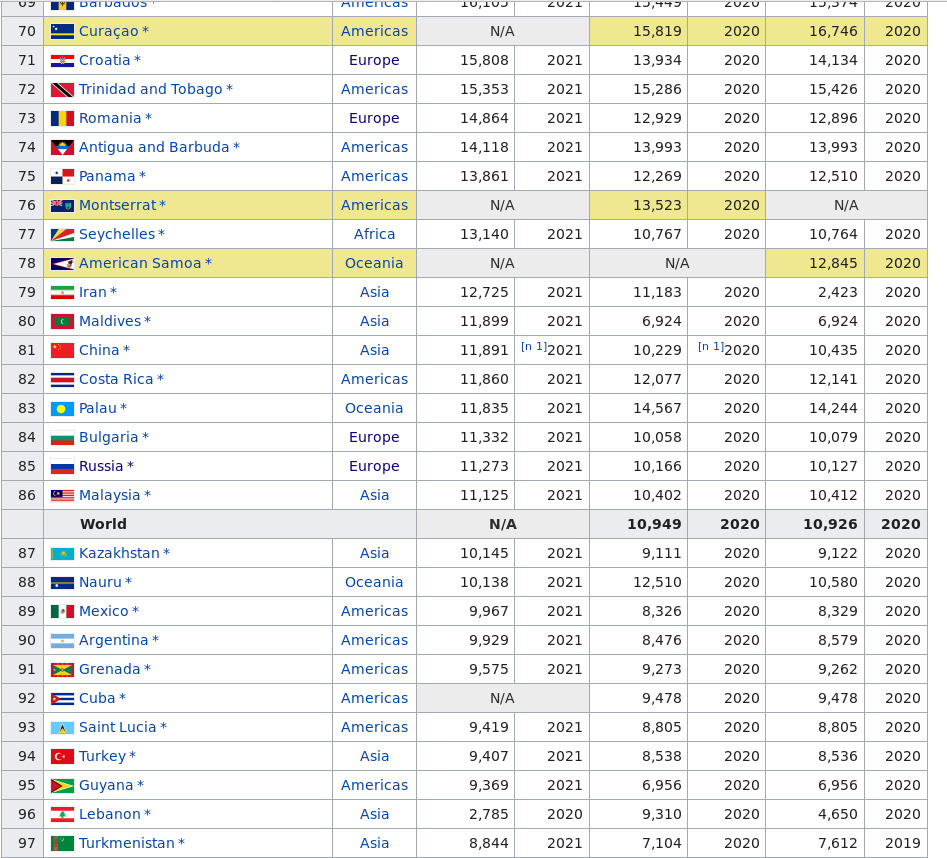Click the Malaysia flag icon

pos(62,495)
